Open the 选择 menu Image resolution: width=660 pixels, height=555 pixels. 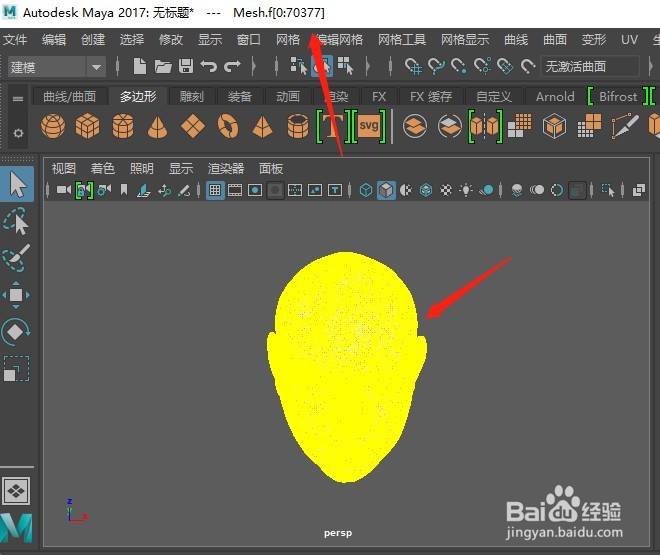coord(132,40)
